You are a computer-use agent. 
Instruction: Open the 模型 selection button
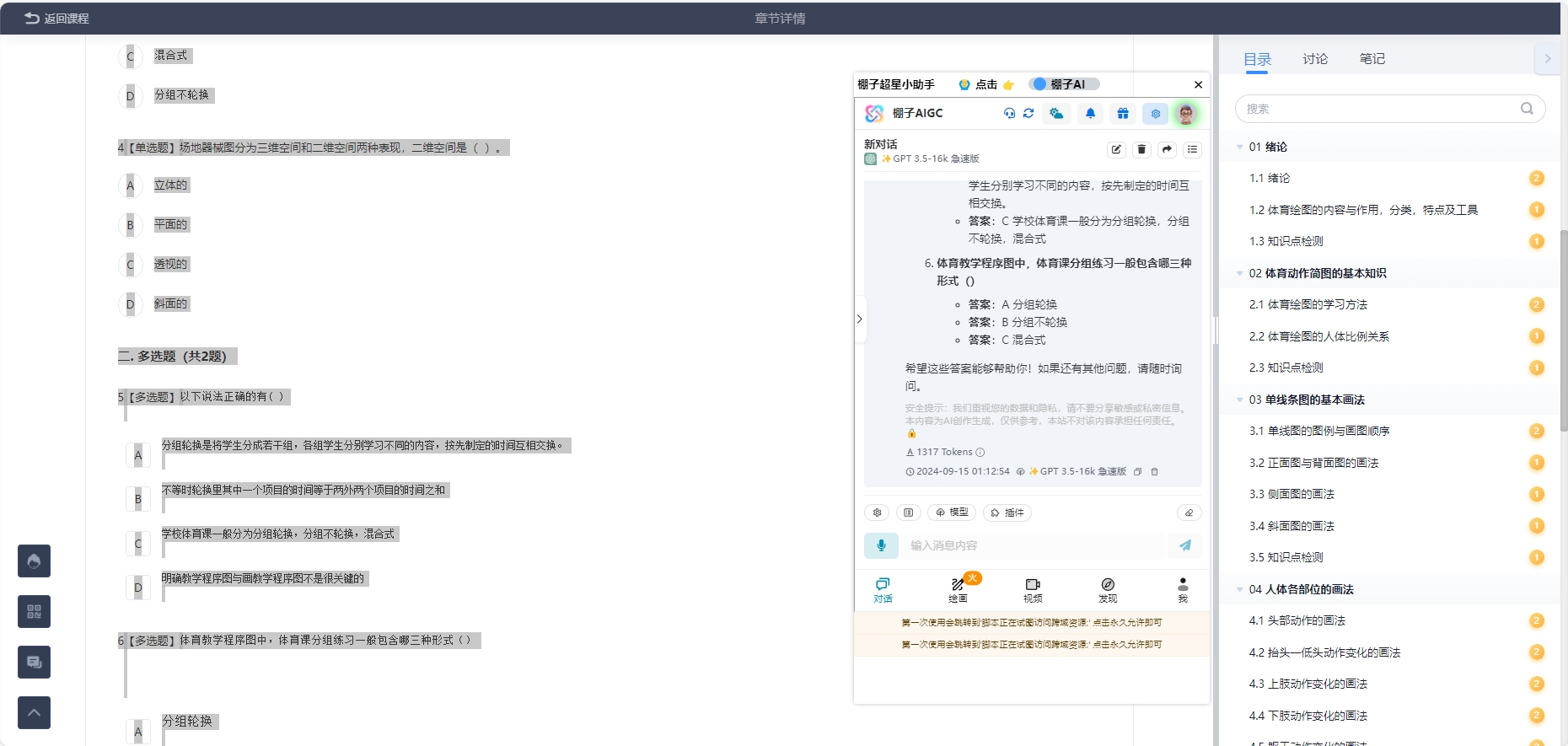point(952,513)
